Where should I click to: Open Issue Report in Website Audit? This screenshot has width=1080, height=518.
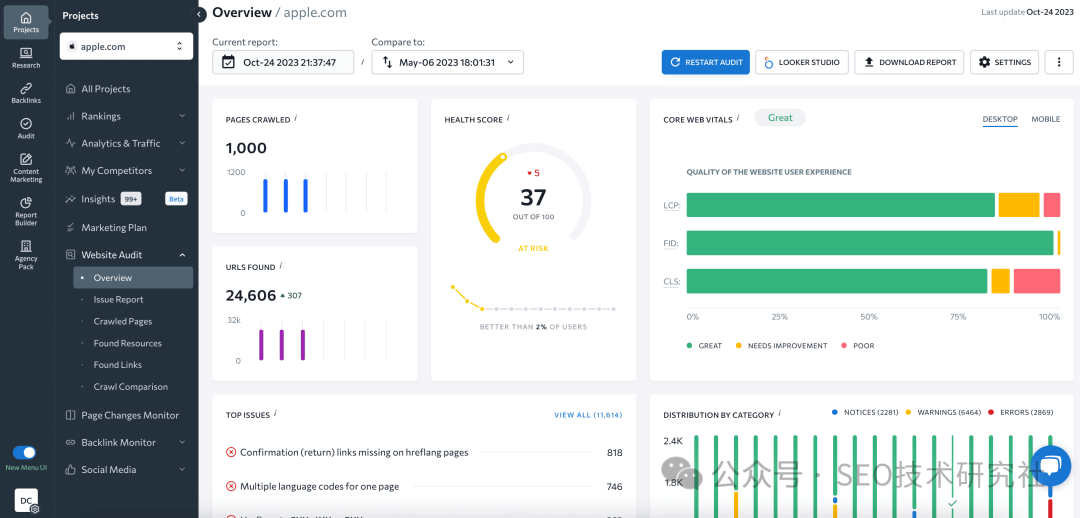click(x=118, y=300)
